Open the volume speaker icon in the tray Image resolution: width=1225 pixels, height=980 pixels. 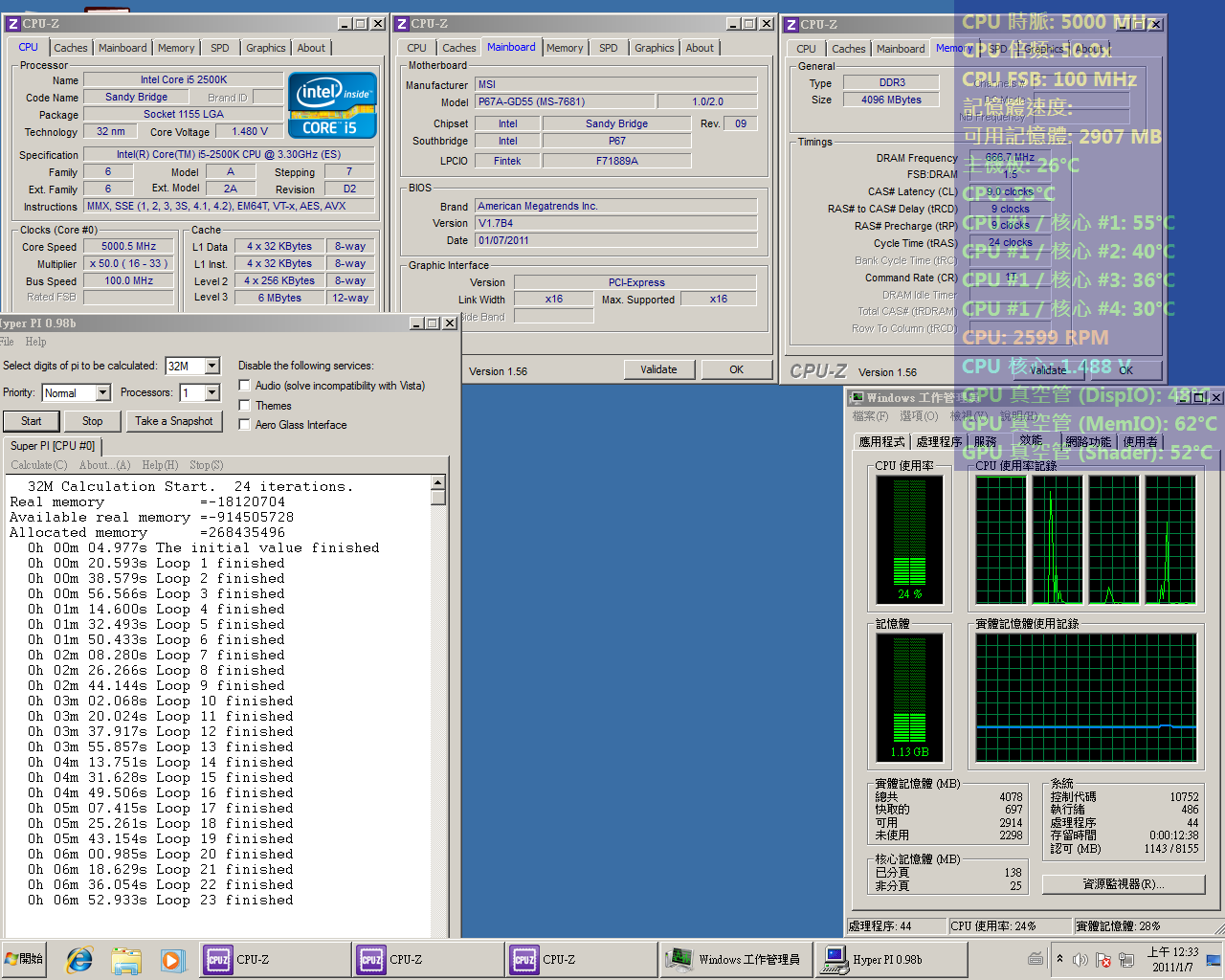coord(1080,959)
